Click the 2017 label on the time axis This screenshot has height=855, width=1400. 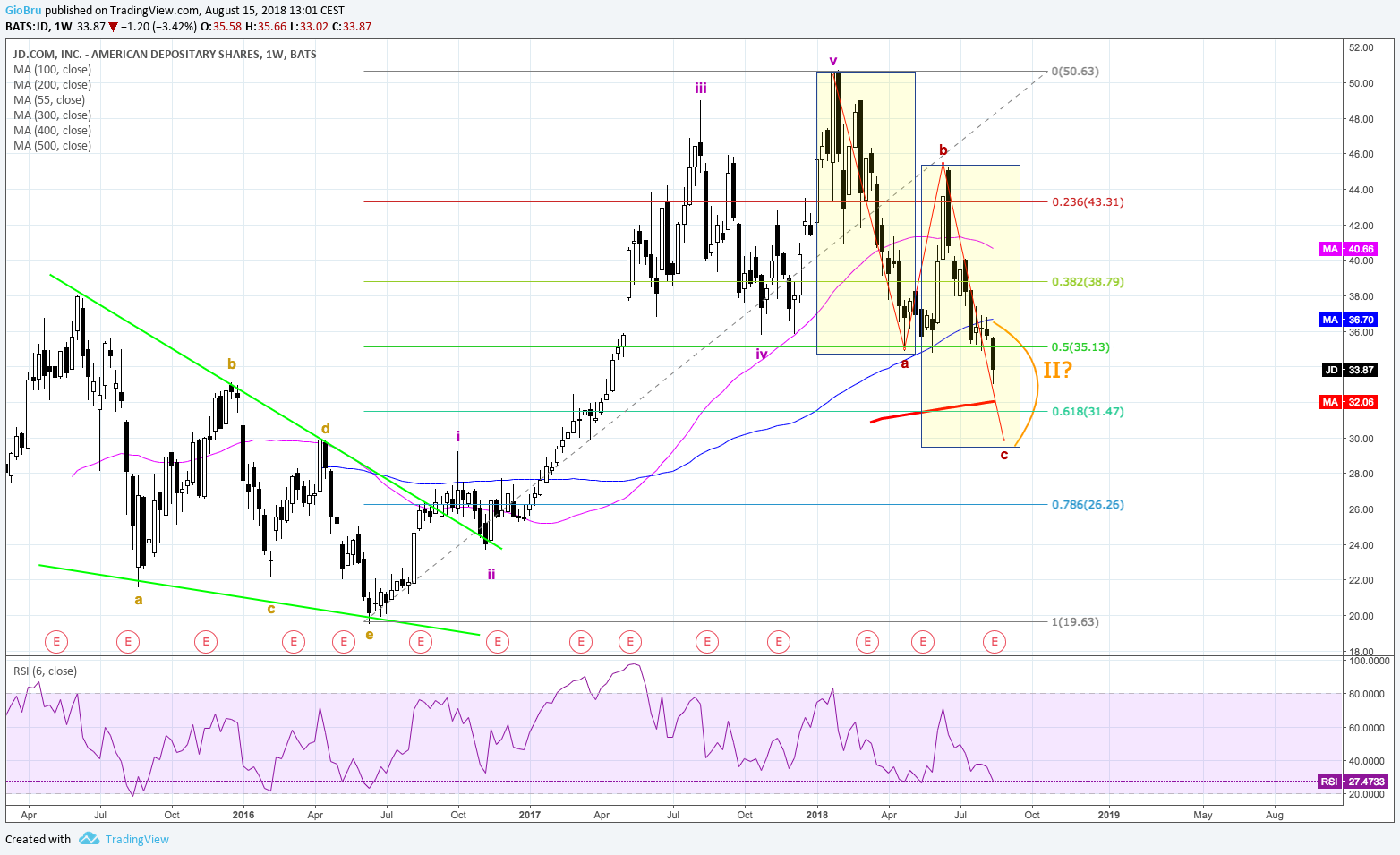[529, 815]
